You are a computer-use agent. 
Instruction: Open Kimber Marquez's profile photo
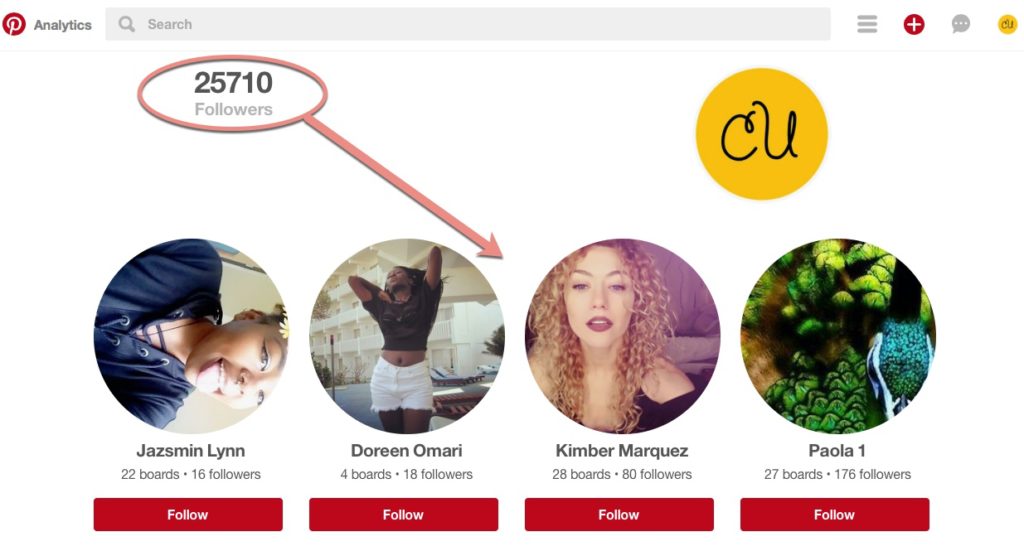622,336
